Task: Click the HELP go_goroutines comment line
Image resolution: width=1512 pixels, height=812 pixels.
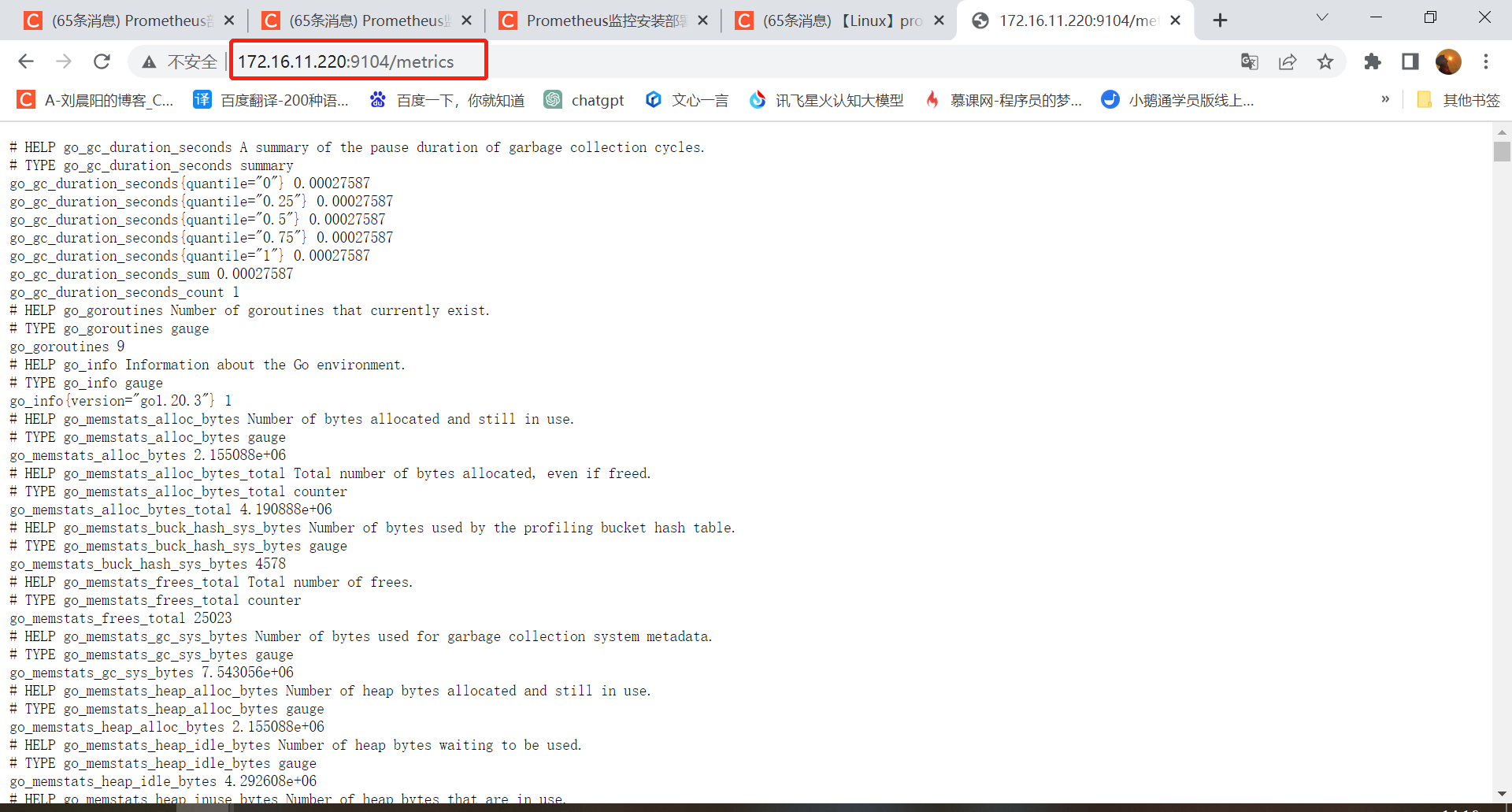Action: point(250,310)
